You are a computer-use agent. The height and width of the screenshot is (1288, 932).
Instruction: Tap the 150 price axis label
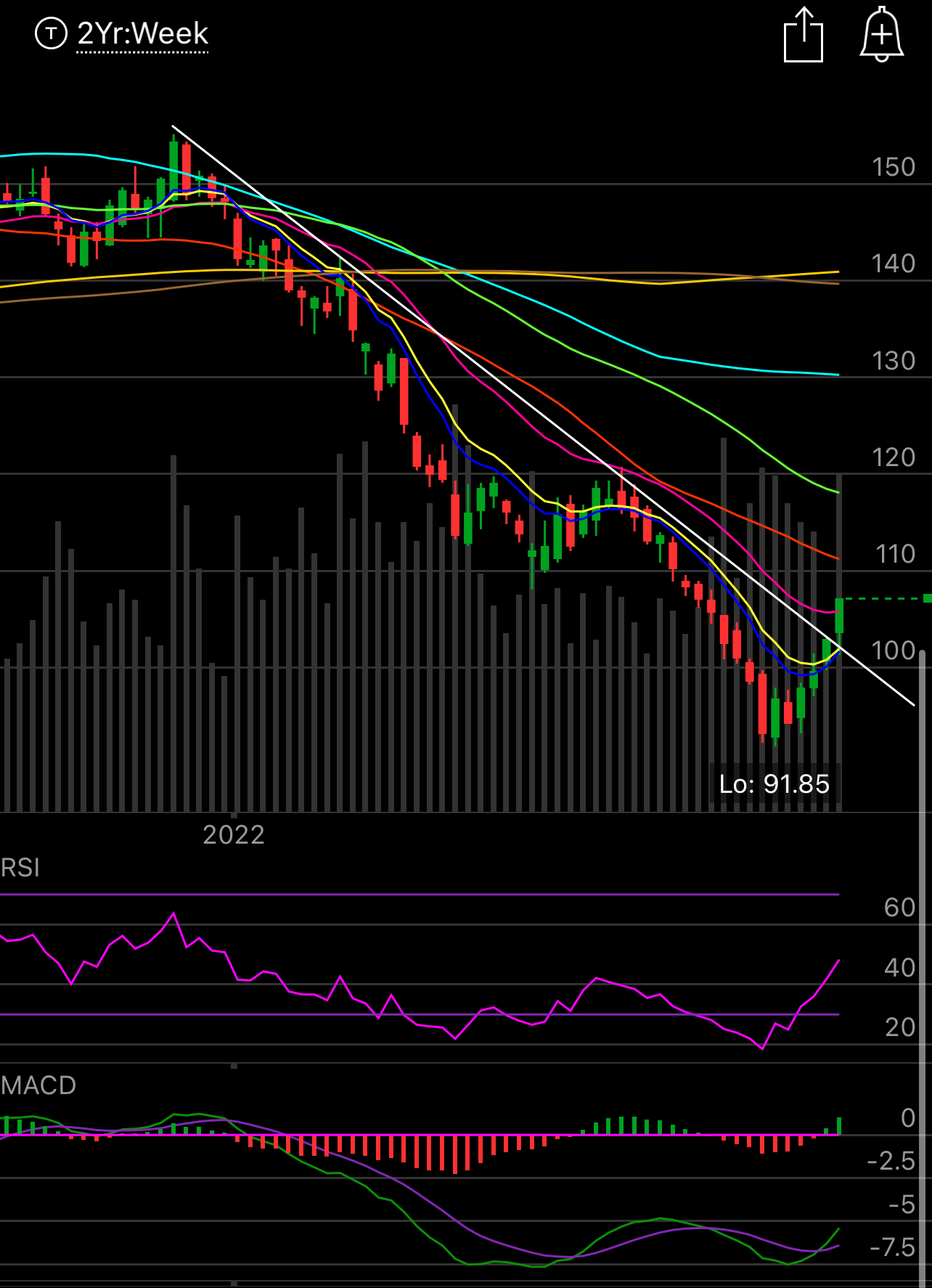pos(894,167)
